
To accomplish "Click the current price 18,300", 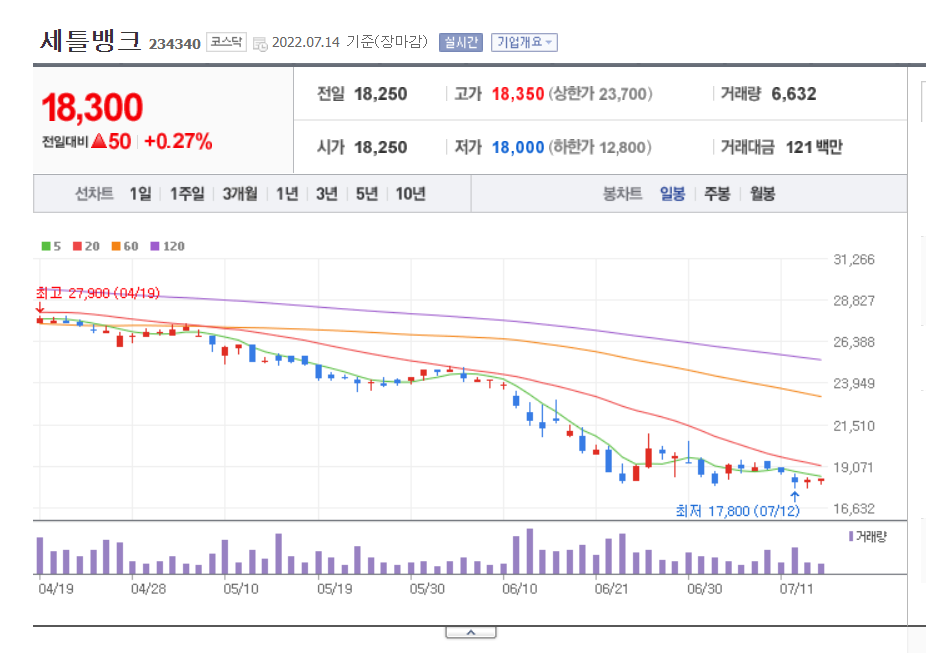I will [92, 107].
